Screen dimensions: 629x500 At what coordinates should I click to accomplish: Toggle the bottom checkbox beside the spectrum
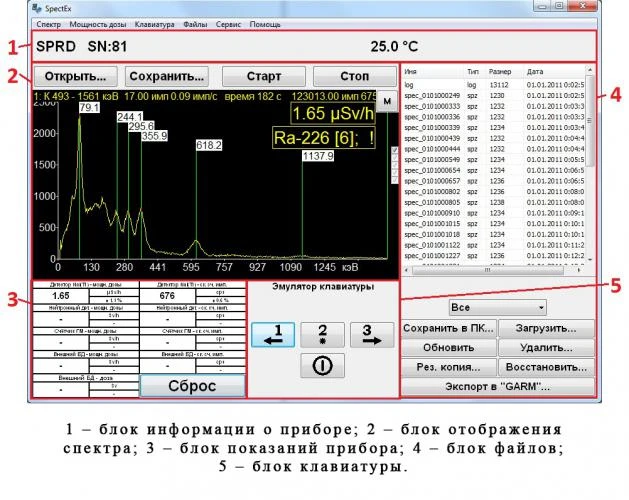pos(395,180)
